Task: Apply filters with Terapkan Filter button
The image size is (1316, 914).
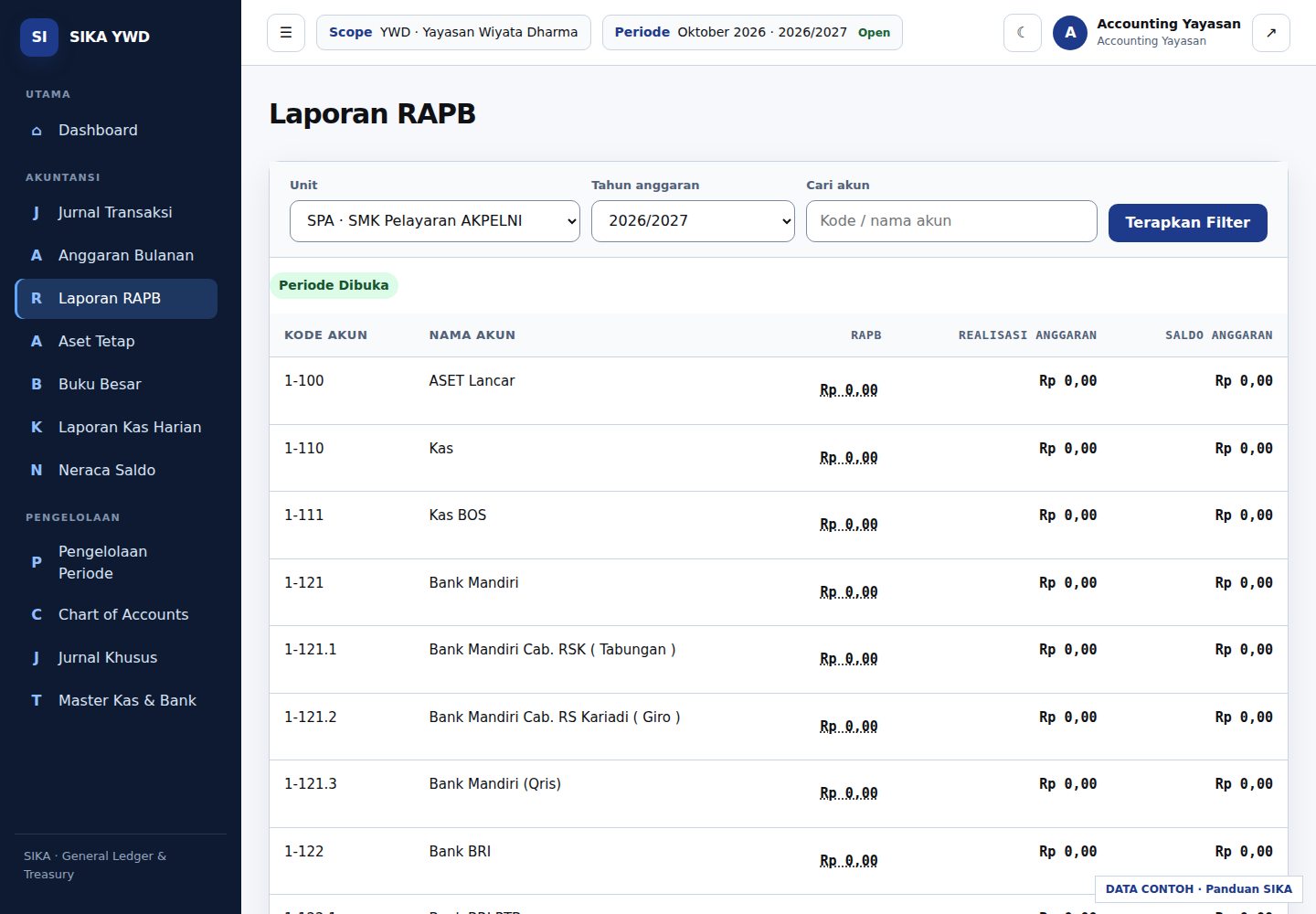Action: [x=1188, y=223]
